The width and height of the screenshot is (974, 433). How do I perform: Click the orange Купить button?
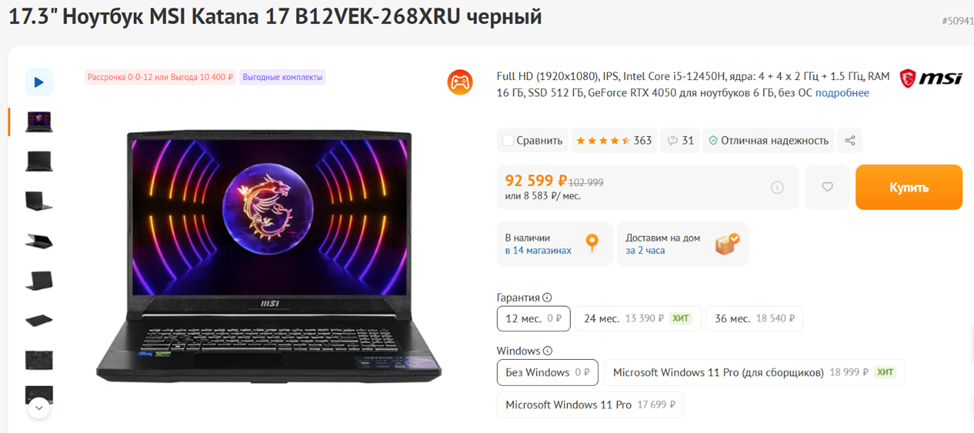coord(909,187)
